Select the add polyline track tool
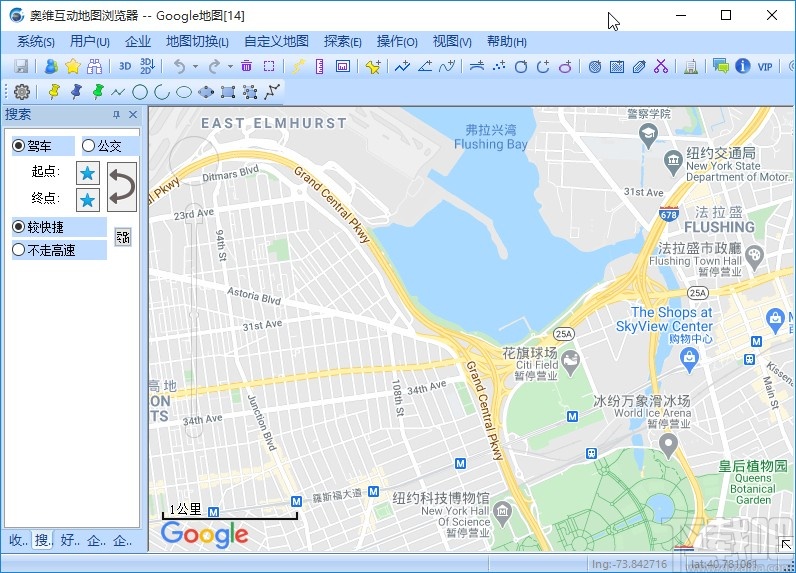Image resolution: width=796 pixels, height=573 pixels. click(x=403, y=66)
